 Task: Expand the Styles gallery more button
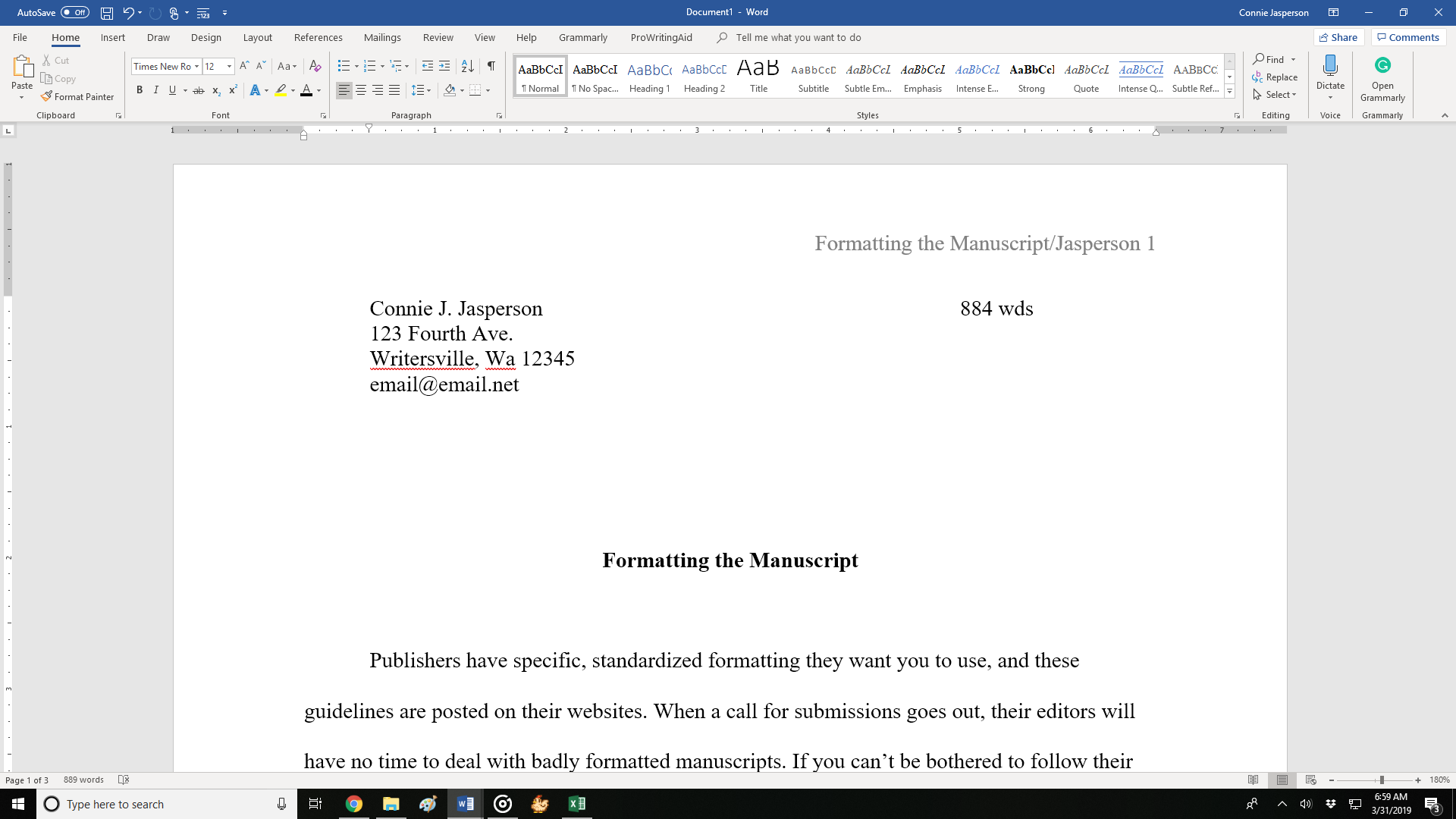1229,92
